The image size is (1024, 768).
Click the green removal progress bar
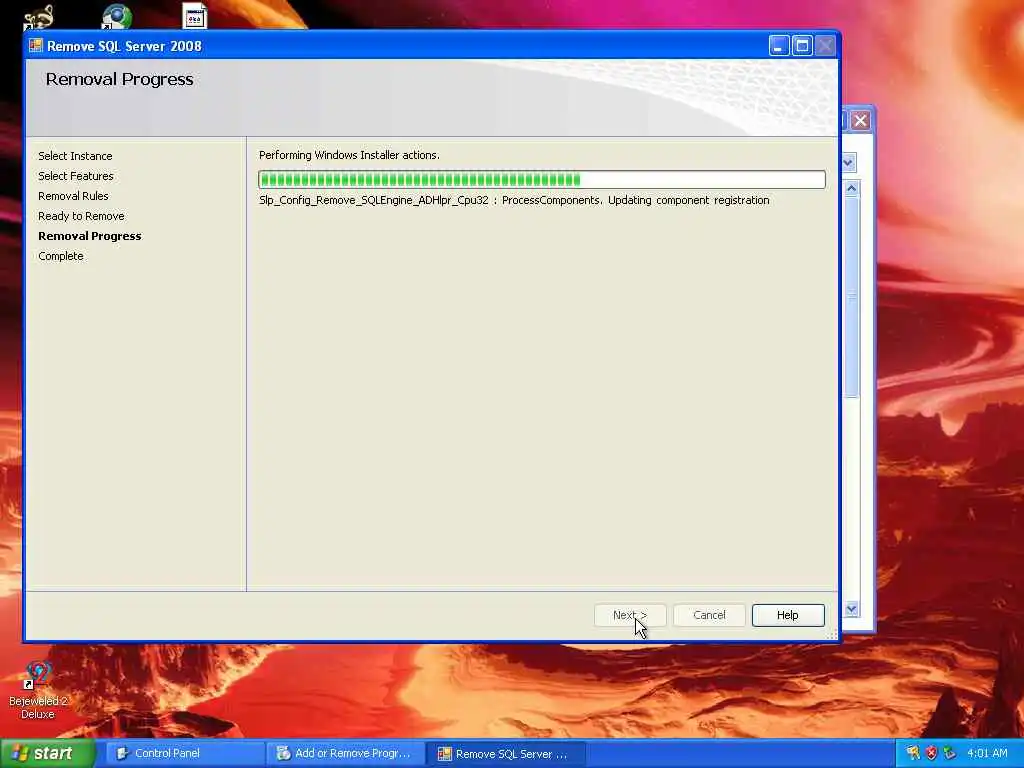click(x=542, y=180)
